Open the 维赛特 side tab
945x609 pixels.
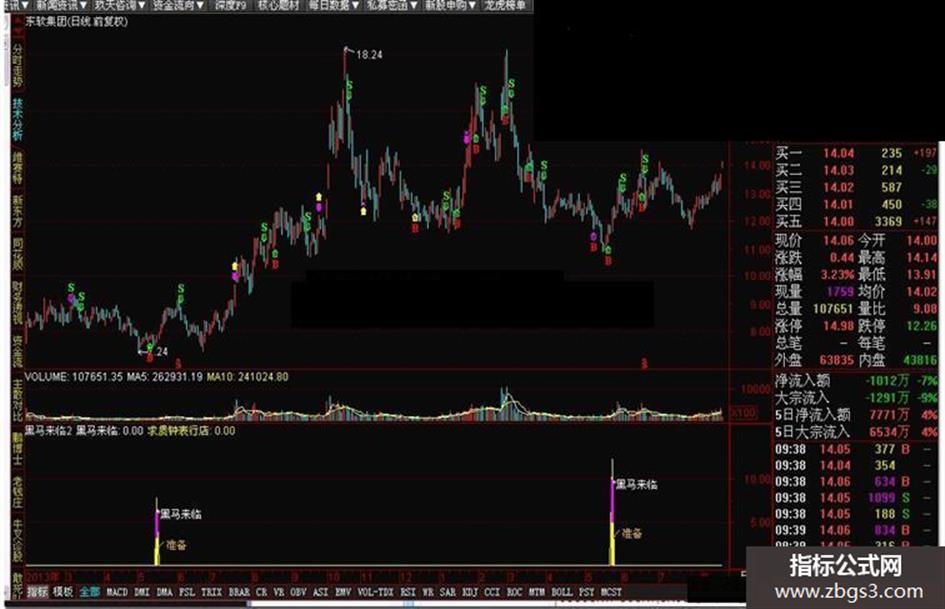point(17,168)
